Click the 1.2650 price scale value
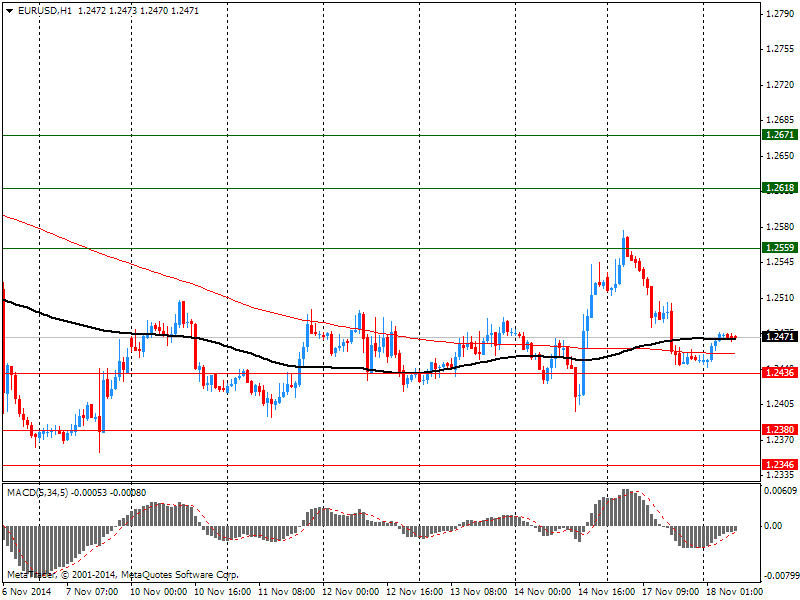The height and width of the screenshot is (600, 800). pos(781,156)
